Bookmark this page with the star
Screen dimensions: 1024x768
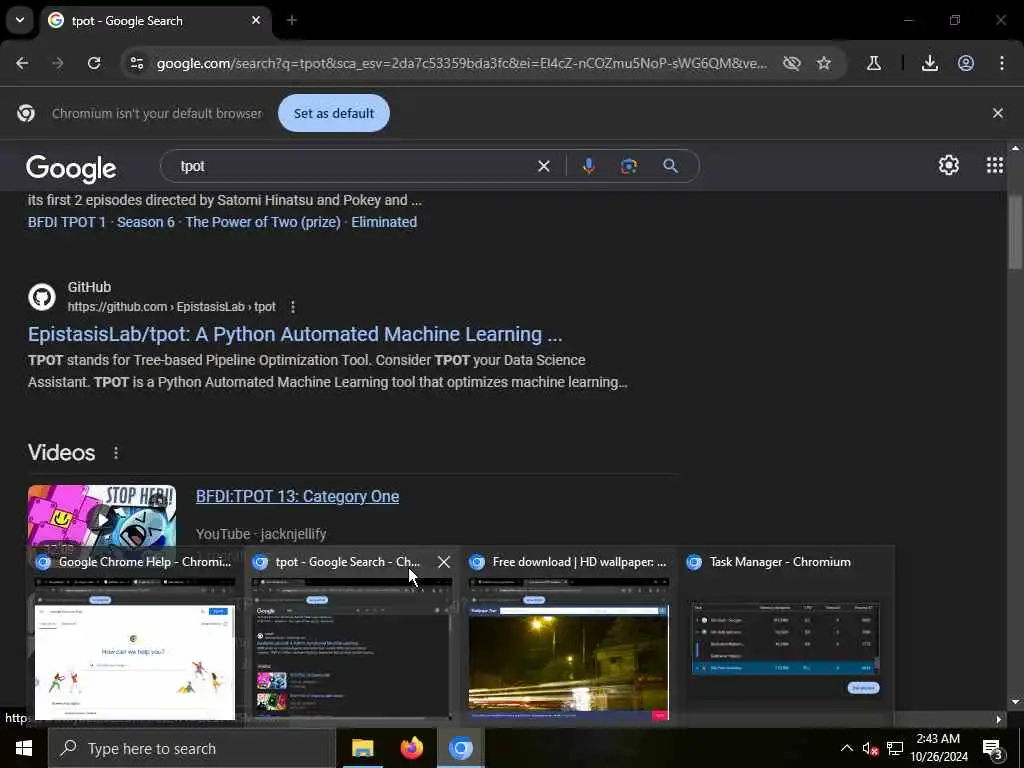click(824, 63)
